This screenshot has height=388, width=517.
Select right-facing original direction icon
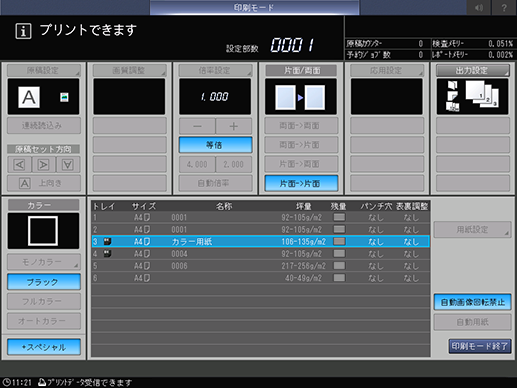click(x=44, y=164)
